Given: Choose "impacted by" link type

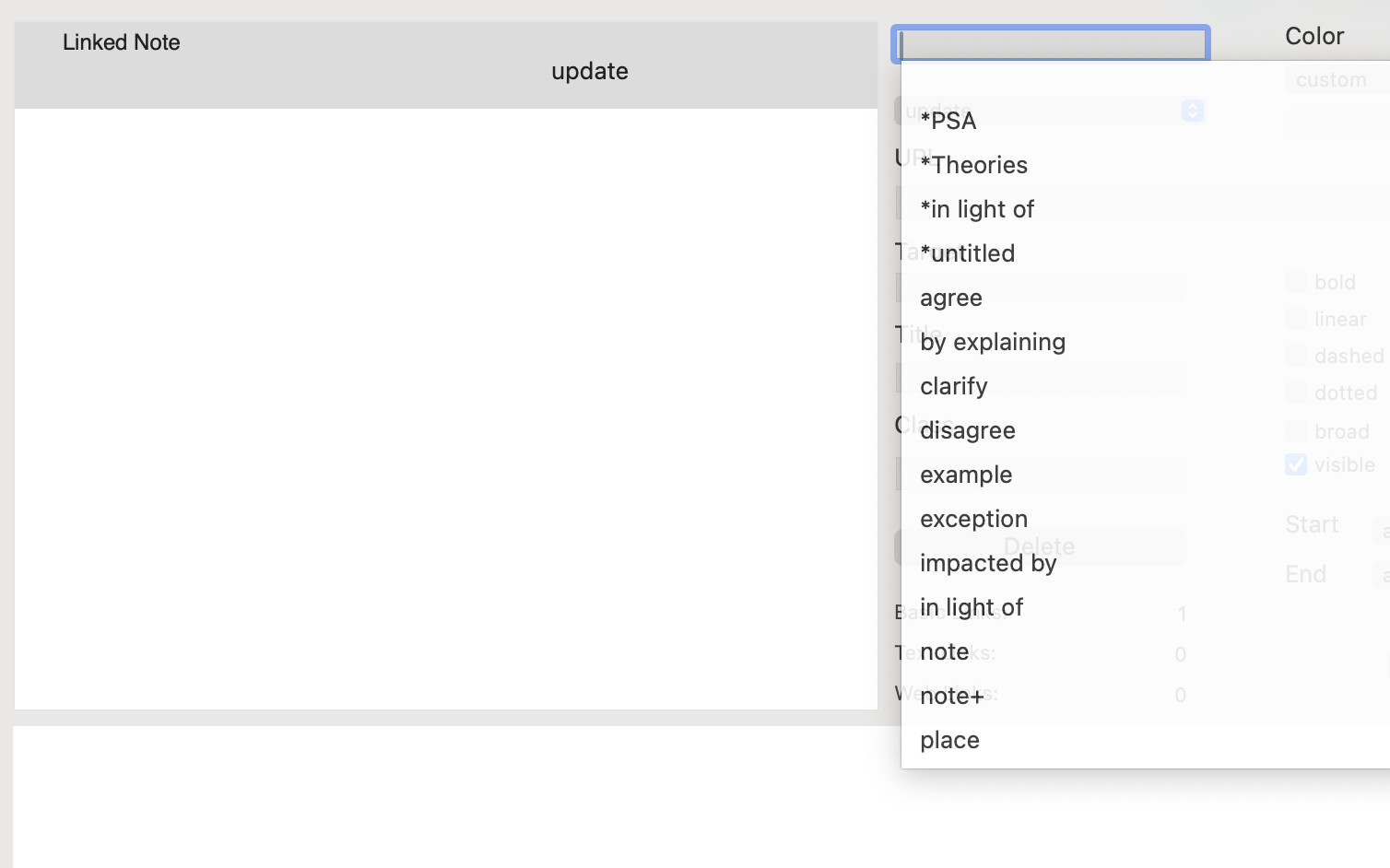Looking at the screenshot, I should (x=988, y=563).
